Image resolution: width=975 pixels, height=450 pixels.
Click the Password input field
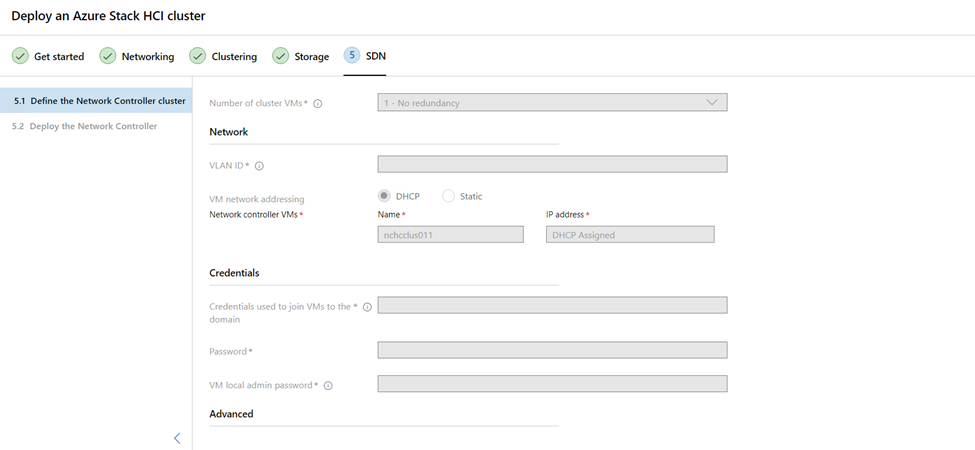552,350
